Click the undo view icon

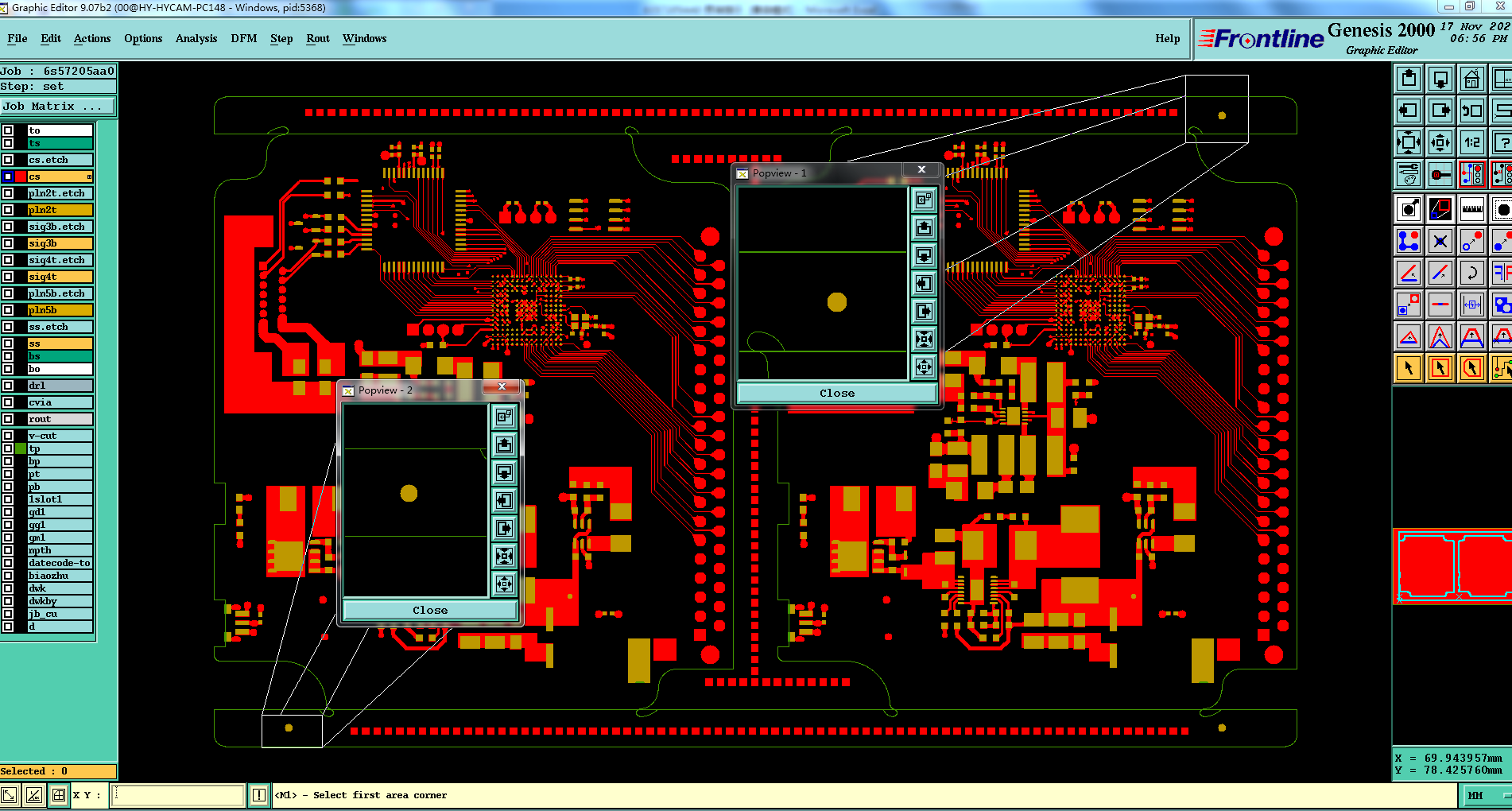(x=1471, y=111)
